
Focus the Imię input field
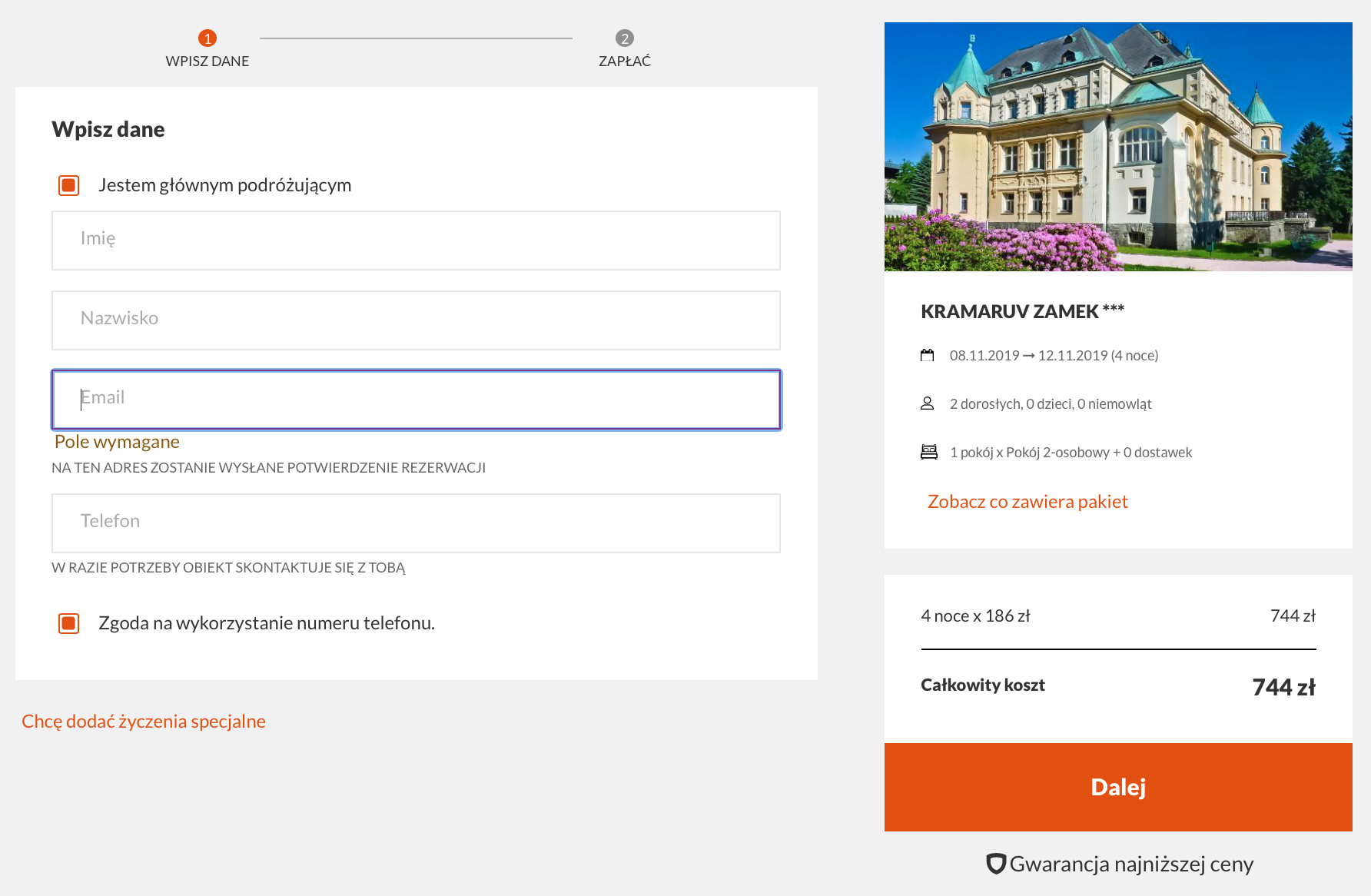pos(416,241)
